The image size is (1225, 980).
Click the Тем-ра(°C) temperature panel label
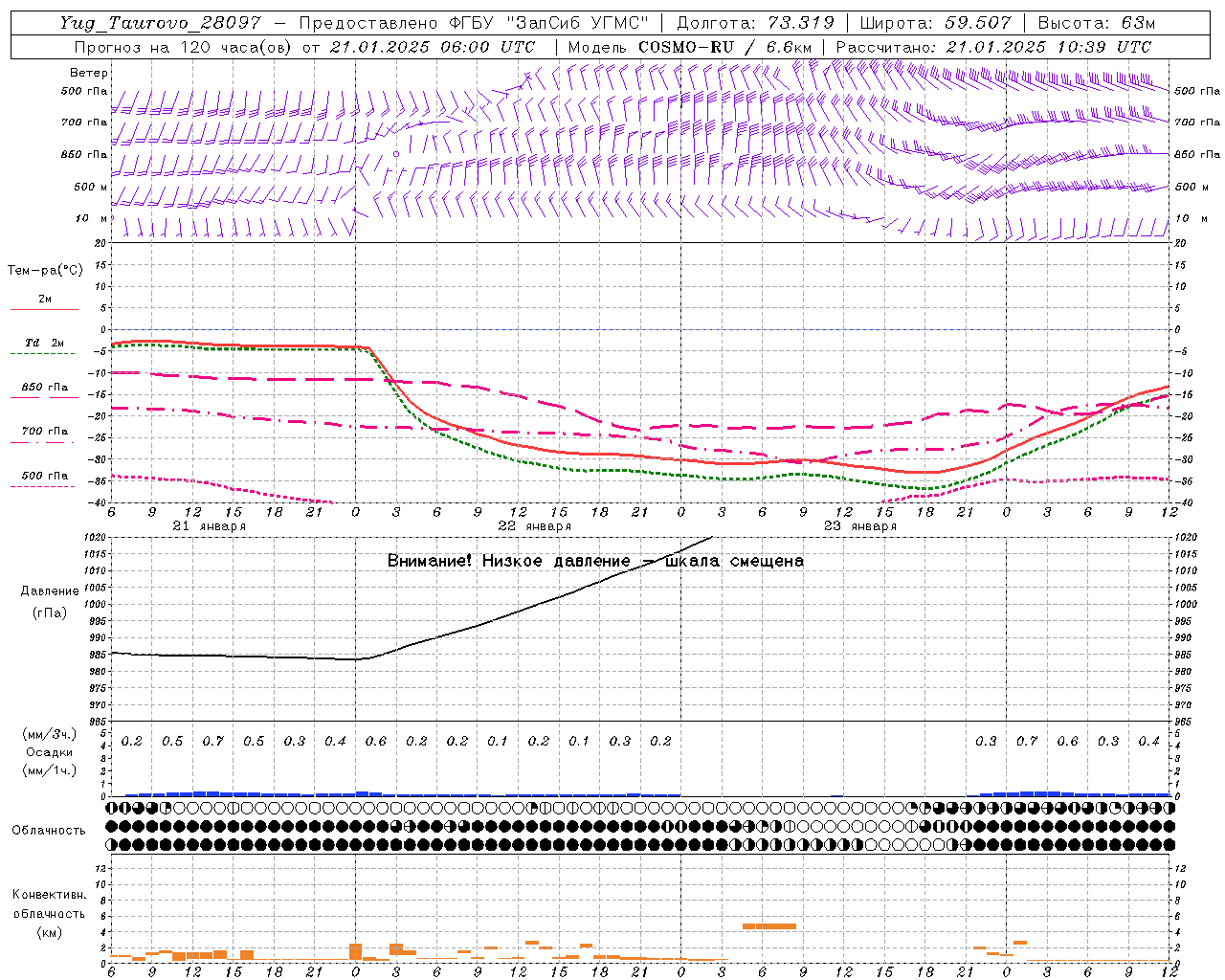45,271
